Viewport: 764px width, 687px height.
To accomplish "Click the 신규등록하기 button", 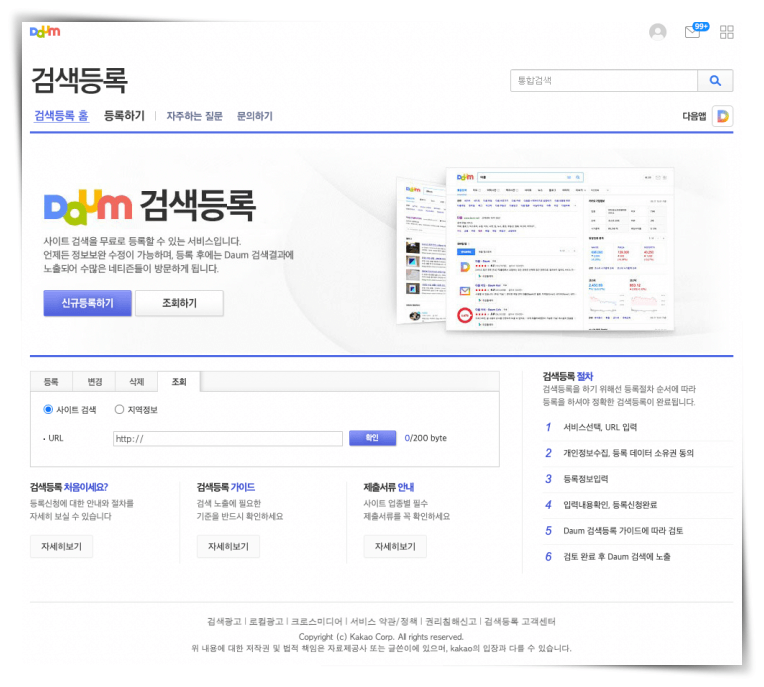I will [87, 303].
